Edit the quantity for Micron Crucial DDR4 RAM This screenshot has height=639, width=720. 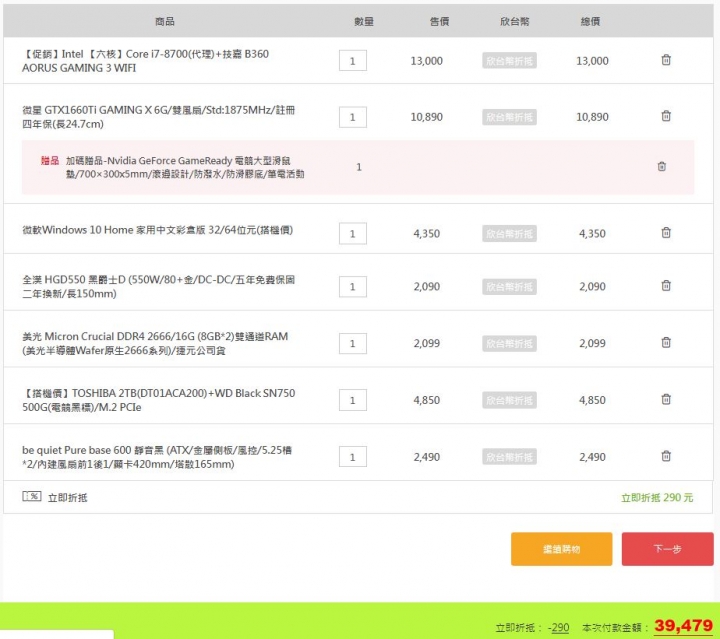pyautogui.click(x=353, y=343)
